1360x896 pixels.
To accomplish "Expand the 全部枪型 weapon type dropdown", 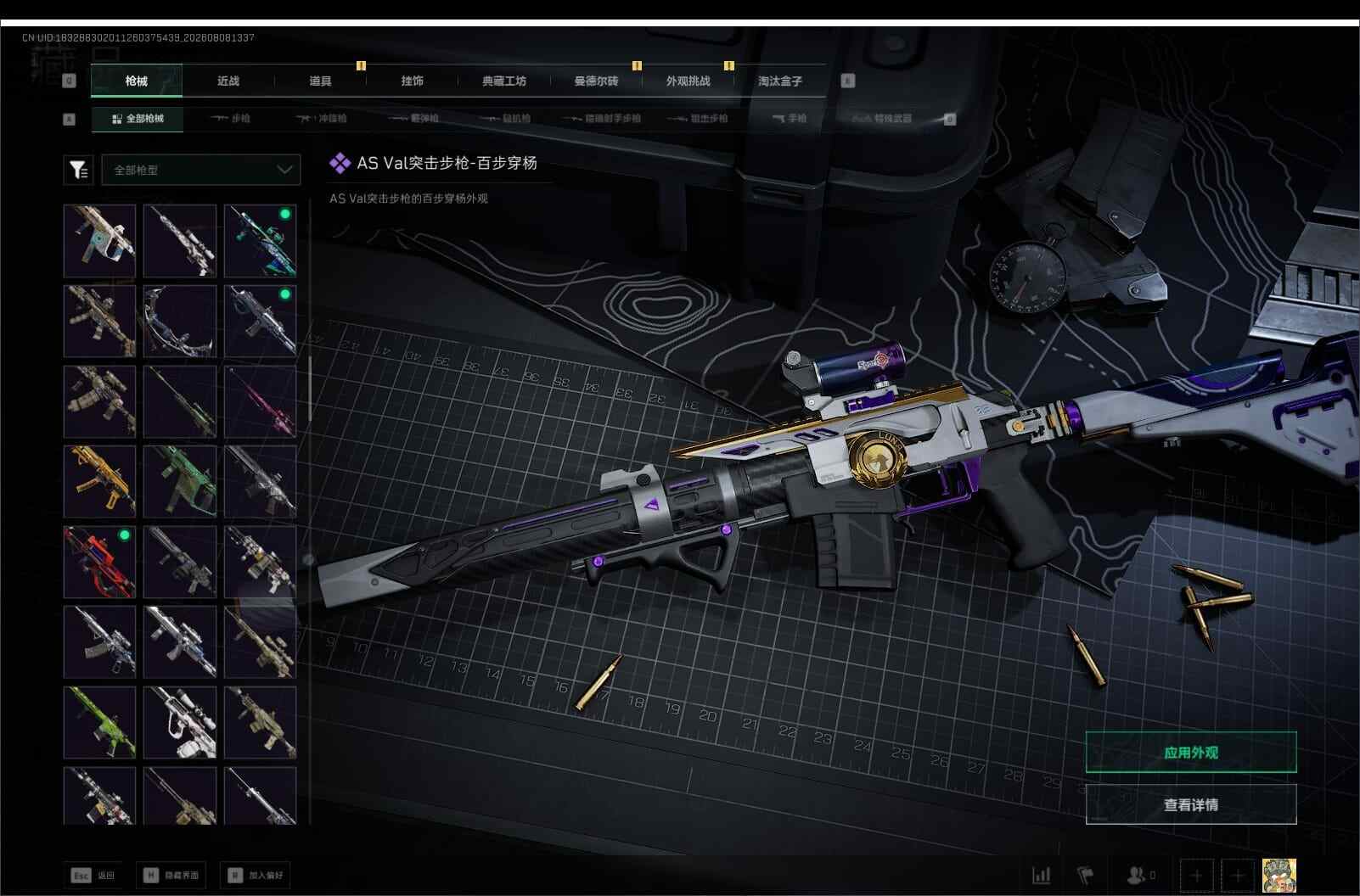I will coord(201,170).
